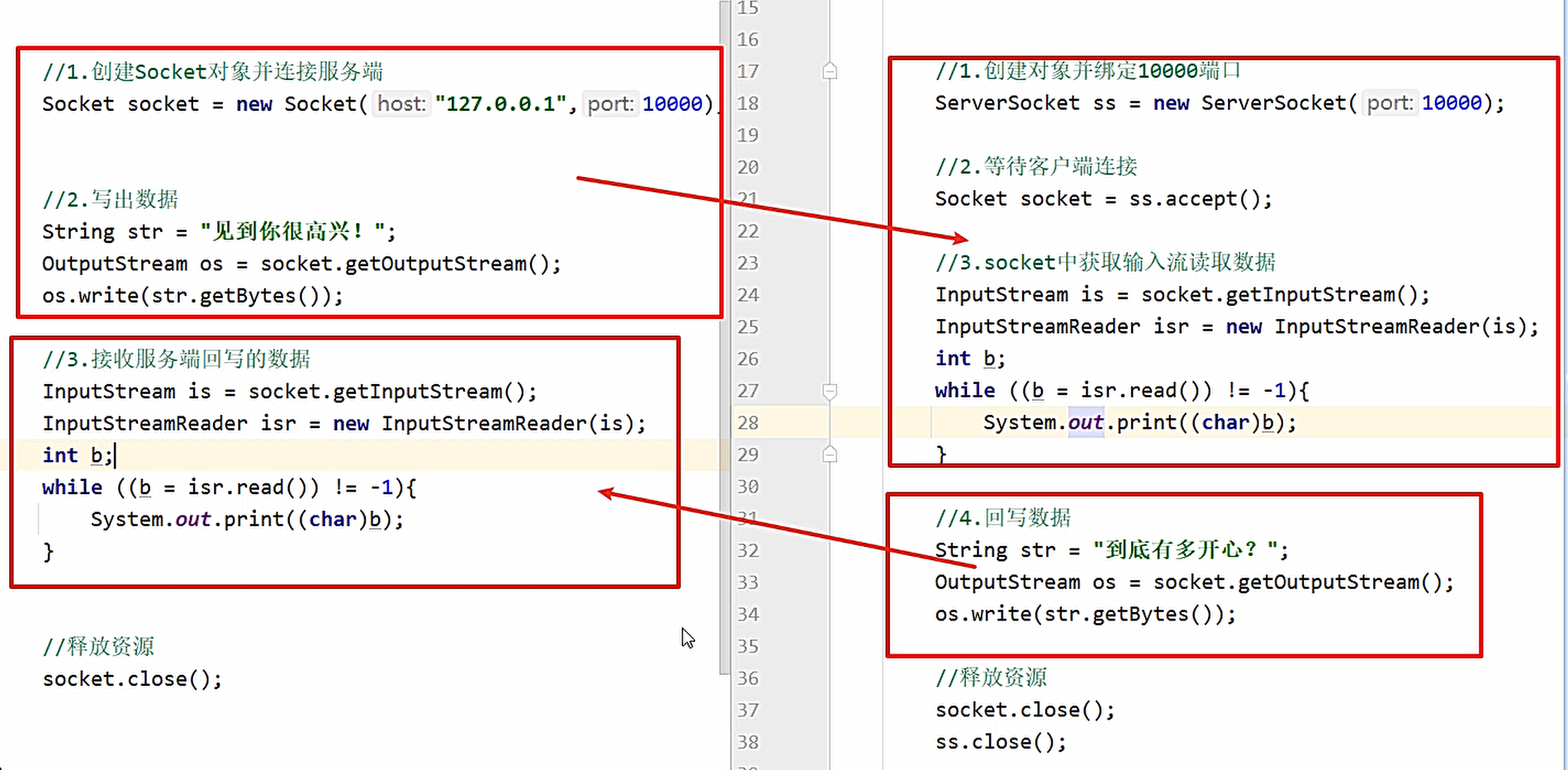Viewport: 1568px width, 770px height.
Task: Click line number 36 in the gutter
Action: point(747,678)
